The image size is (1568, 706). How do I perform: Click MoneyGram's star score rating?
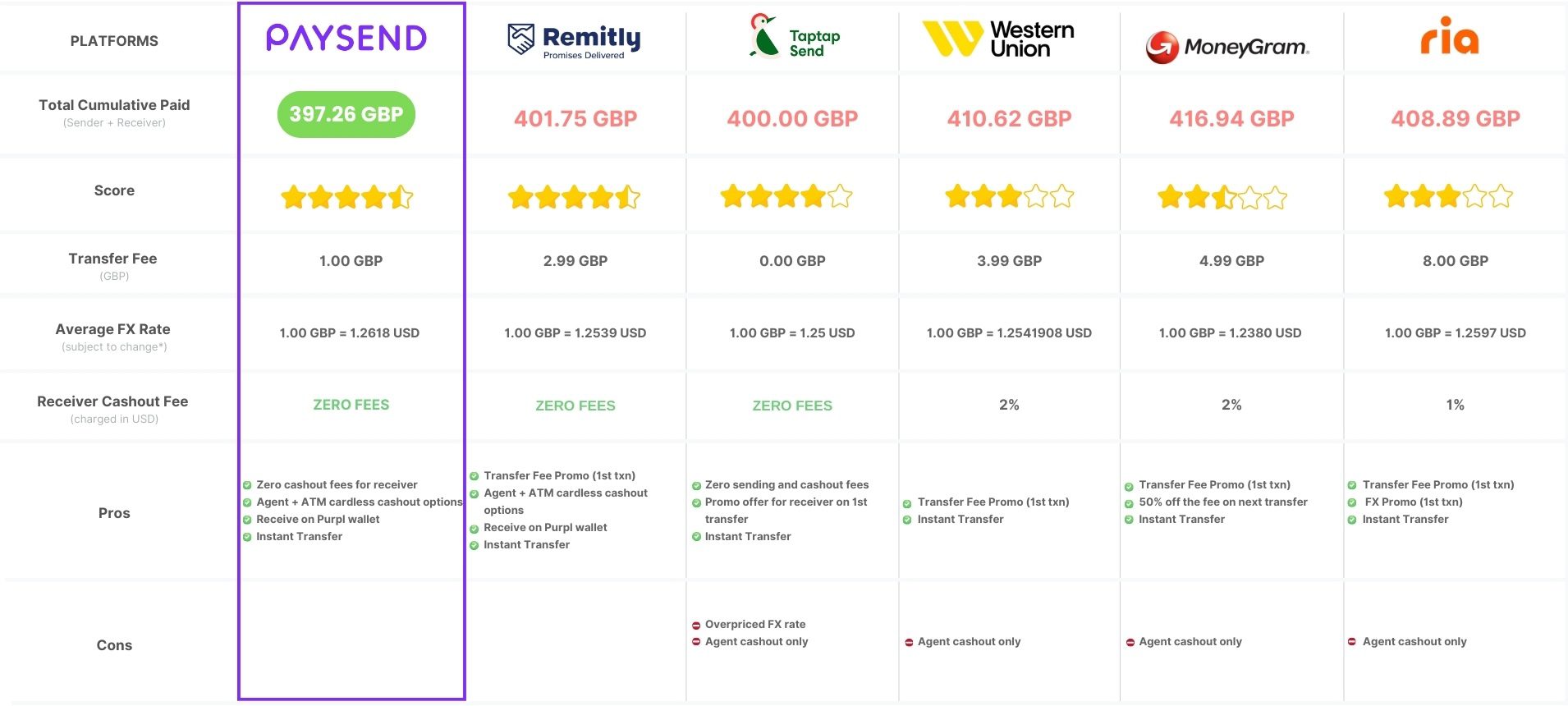coord(1222,197)
